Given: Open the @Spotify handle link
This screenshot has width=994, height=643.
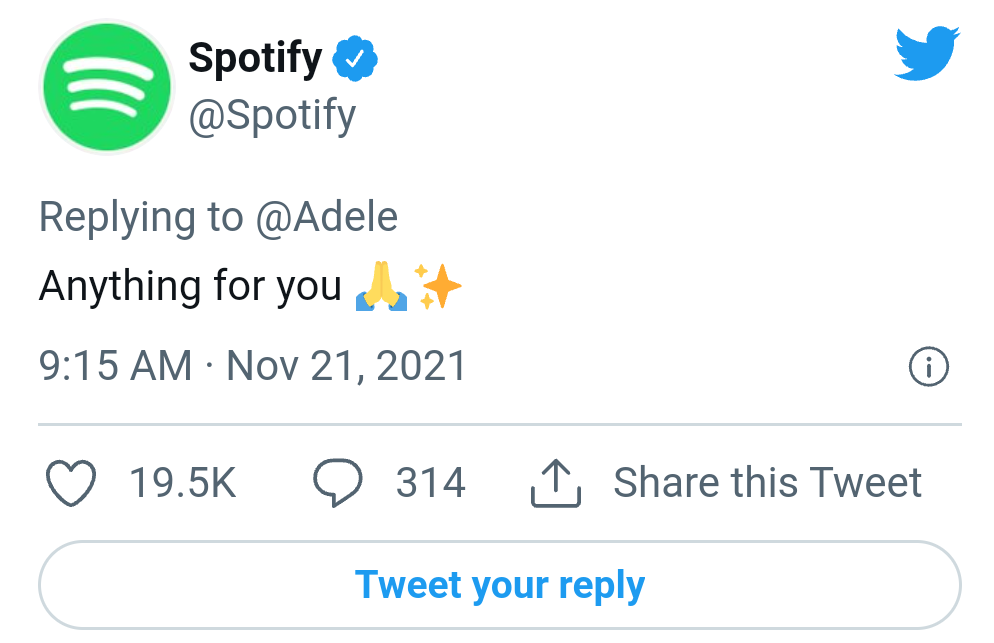Looking at the screenshot, I should (x=272, y=116).
